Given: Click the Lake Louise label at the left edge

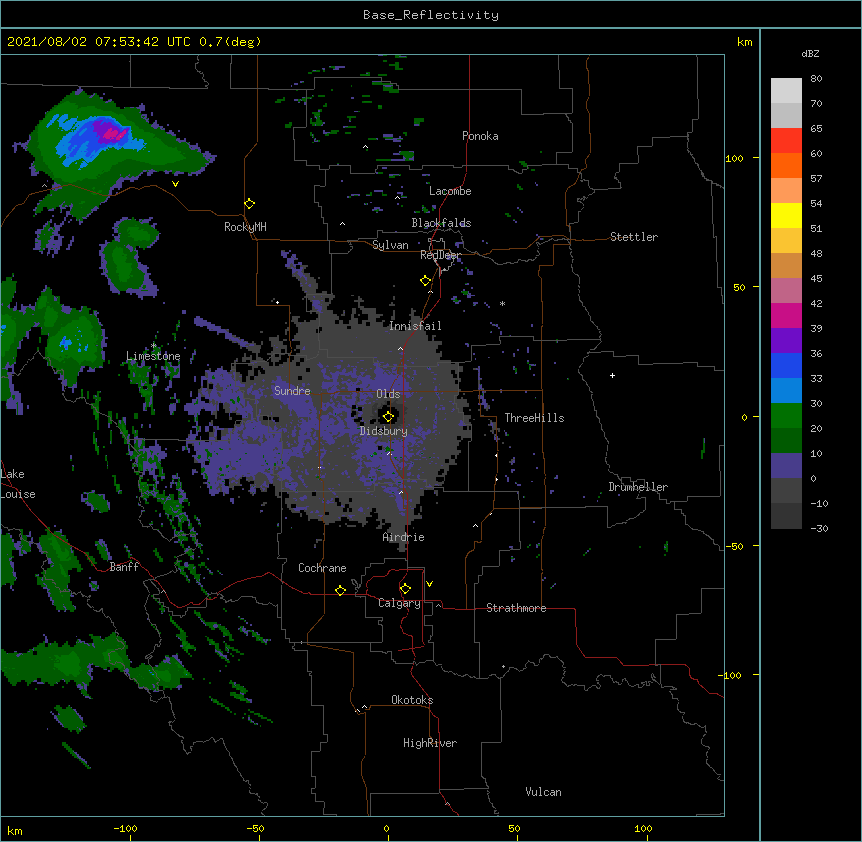Looking at the screenshot, I should pos(16,484).
